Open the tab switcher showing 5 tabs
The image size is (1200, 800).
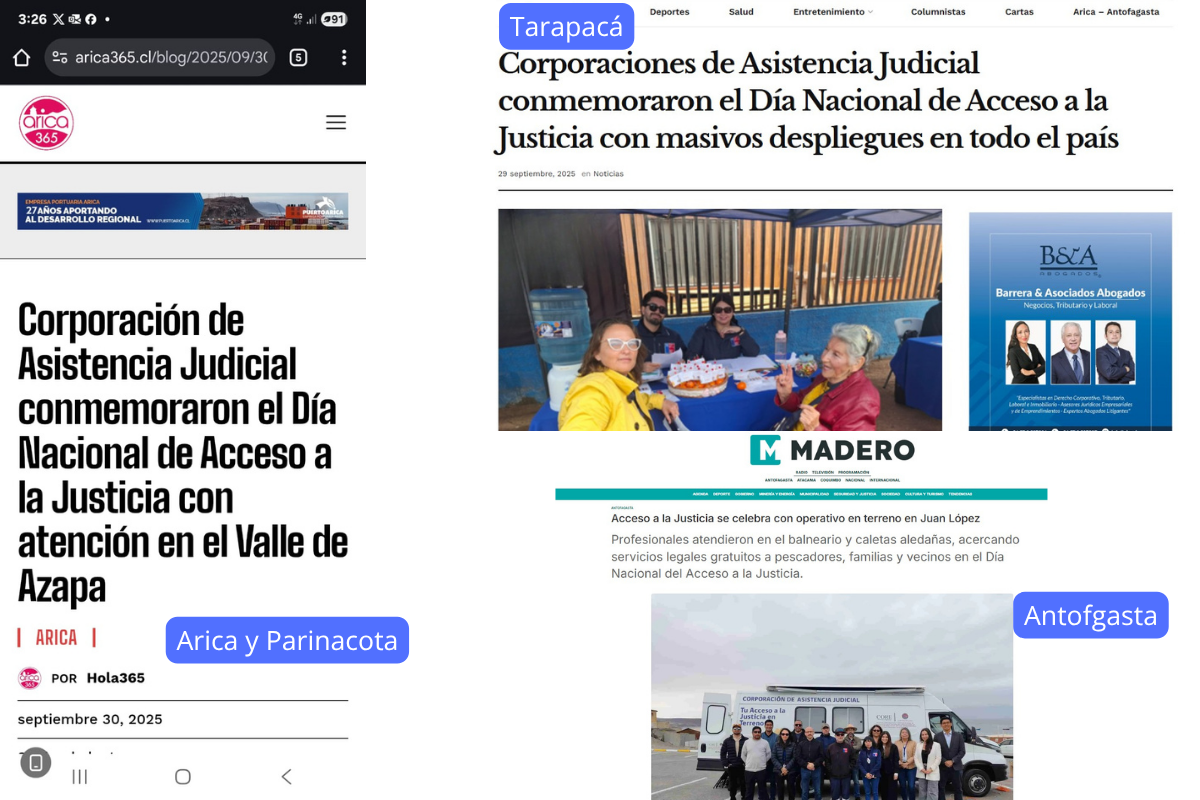coord(297,57)
